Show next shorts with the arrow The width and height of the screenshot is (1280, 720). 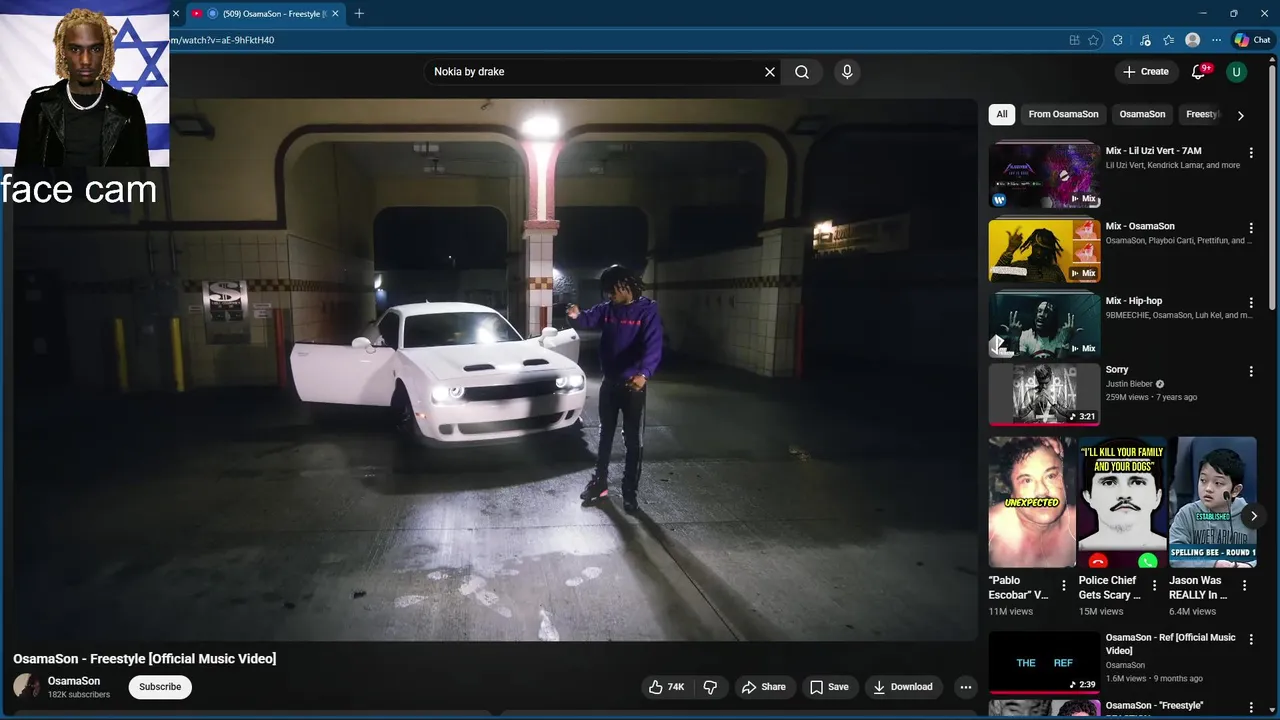coord(1253,517)
